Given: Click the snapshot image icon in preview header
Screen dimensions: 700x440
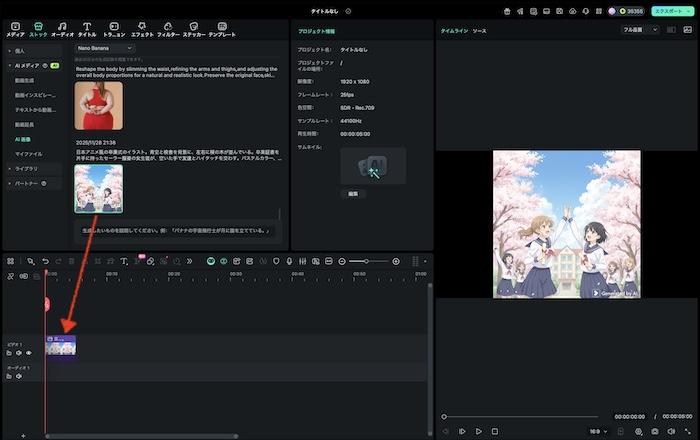Looking at the screenshot, I should pyautogui.click(x=688, y=30).
